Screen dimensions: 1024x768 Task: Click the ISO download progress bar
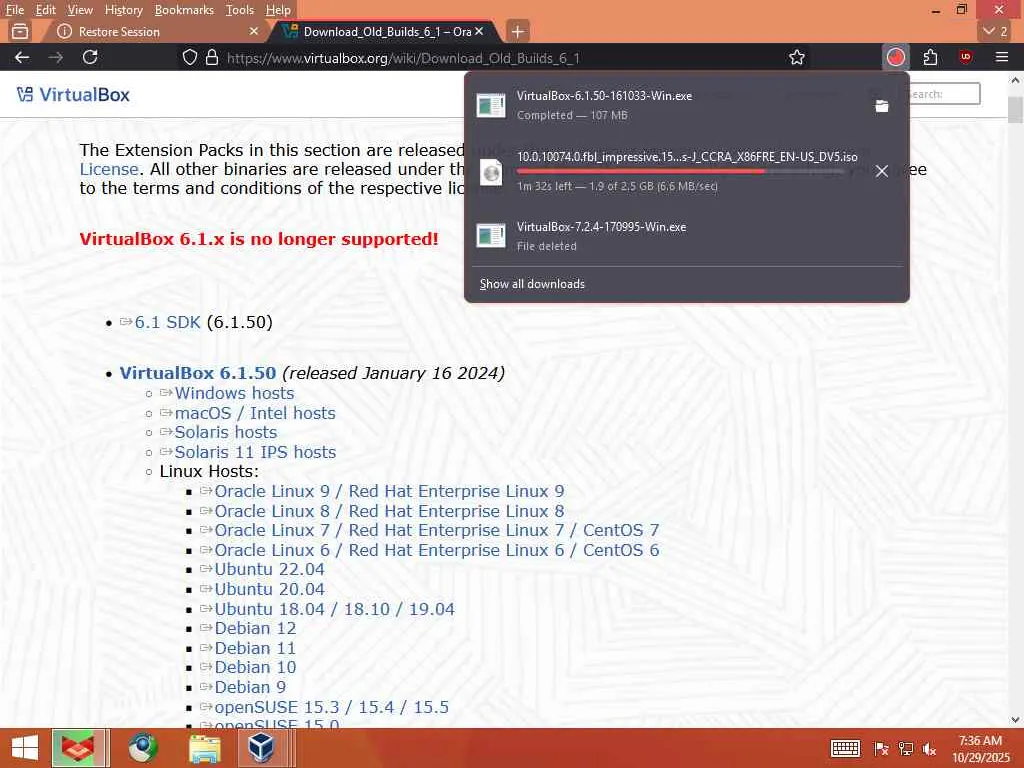click(679, 171)
